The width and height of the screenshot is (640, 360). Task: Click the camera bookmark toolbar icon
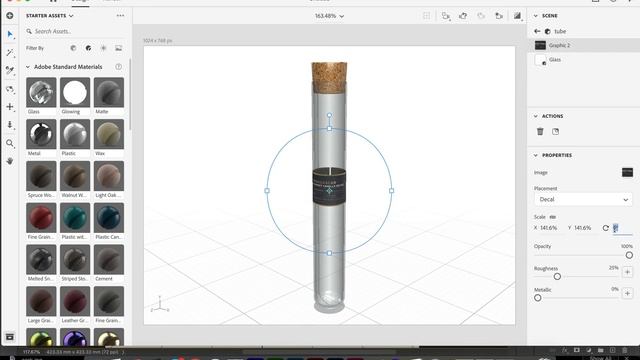[499, 16]
